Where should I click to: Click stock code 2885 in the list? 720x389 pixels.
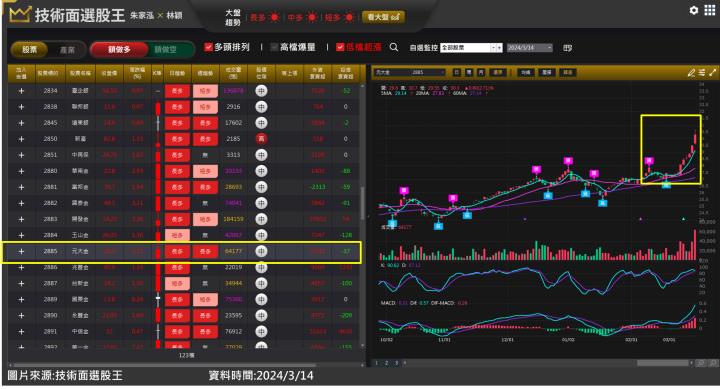51,251
